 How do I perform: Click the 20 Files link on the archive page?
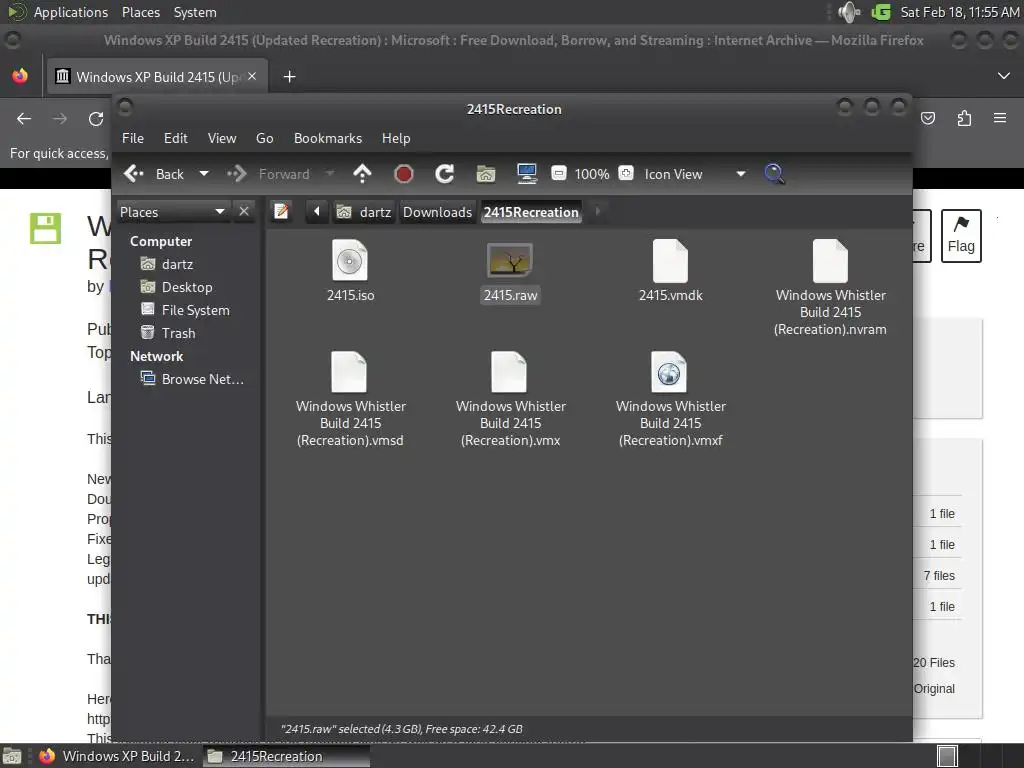[x=934, y=662]
